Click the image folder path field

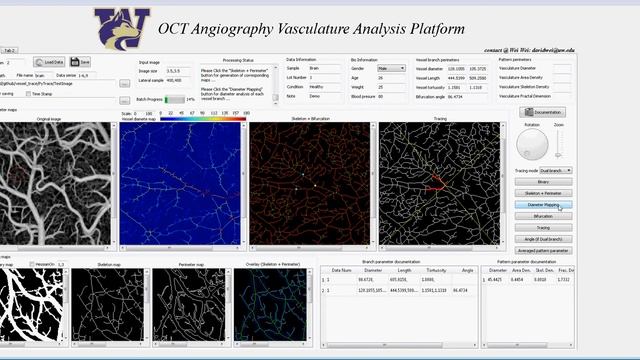58,83
